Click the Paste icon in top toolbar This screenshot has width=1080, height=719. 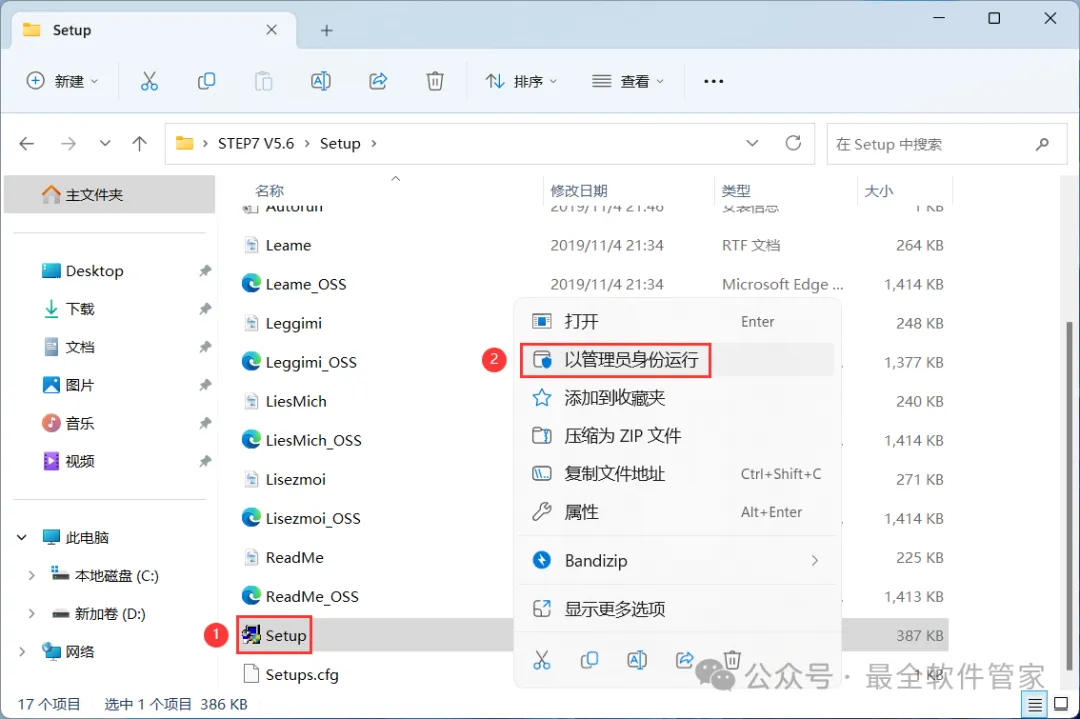tap(263, 81)
